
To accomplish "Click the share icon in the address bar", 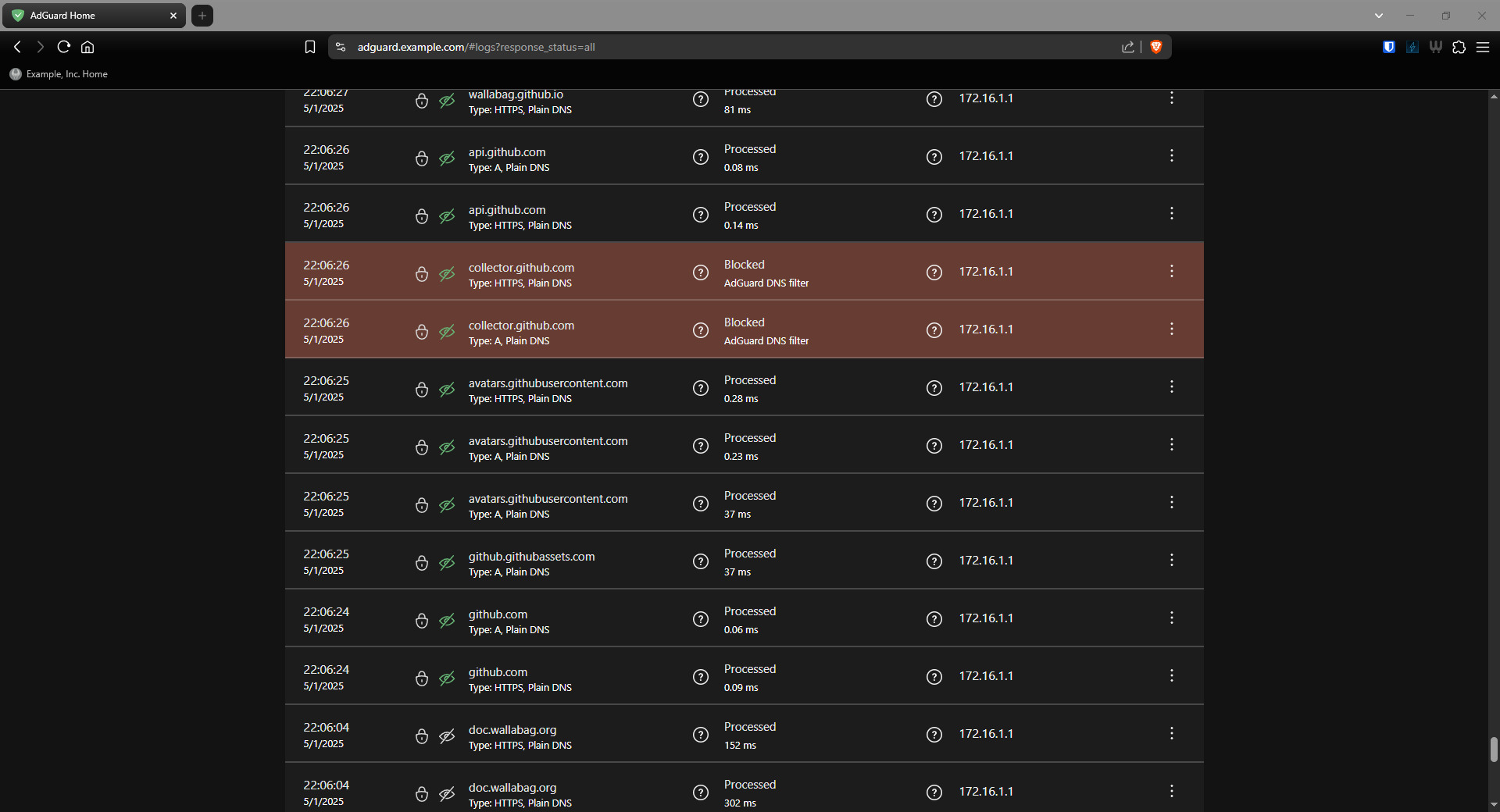I will tap(1128, 47).
